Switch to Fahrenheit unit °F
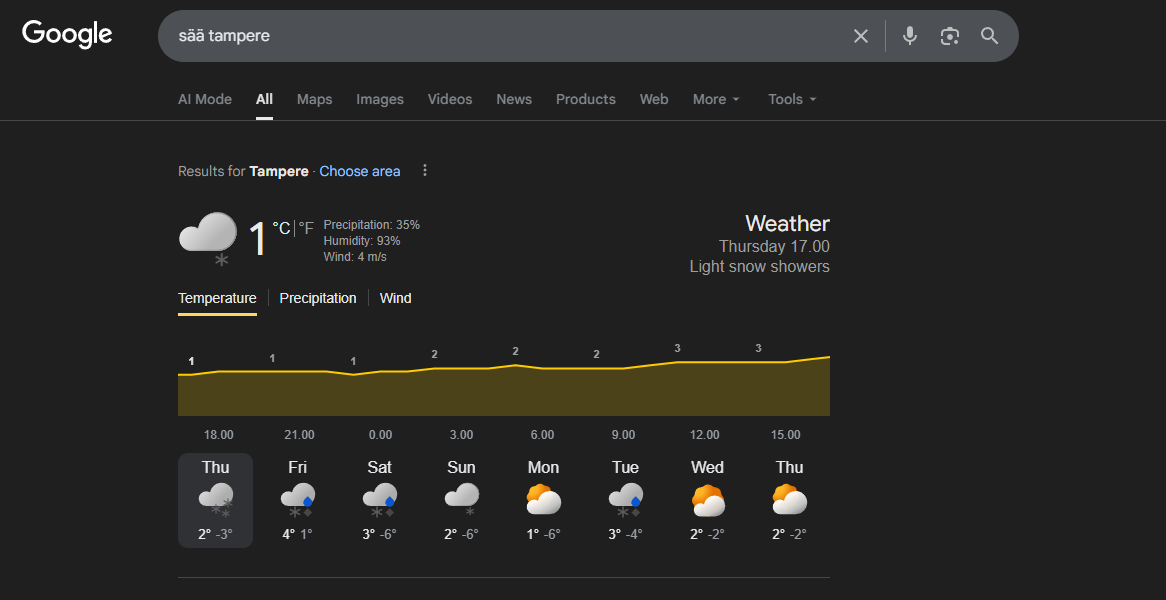Image resolution: width=1166 pixels, height=600 pixels. pyautogui.click(x=306, y=228)
